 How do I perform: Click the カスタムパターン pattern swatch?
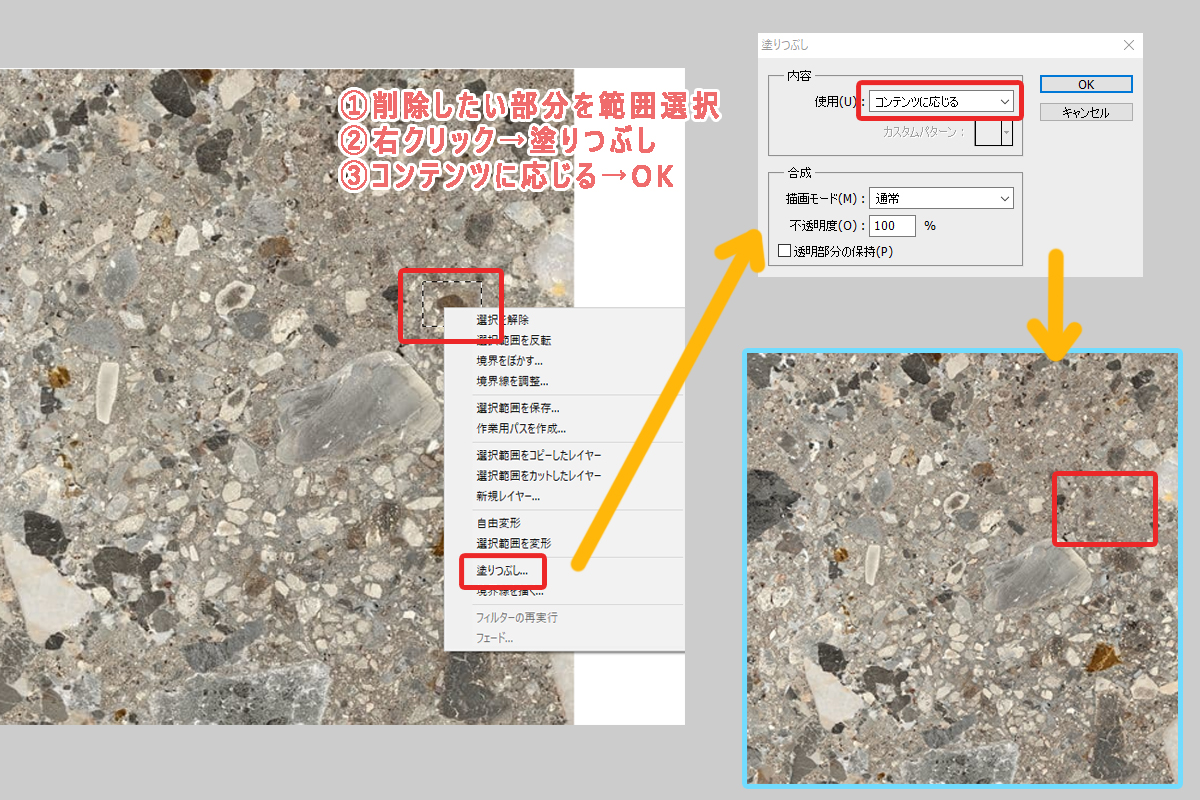[x=987, y=132]
